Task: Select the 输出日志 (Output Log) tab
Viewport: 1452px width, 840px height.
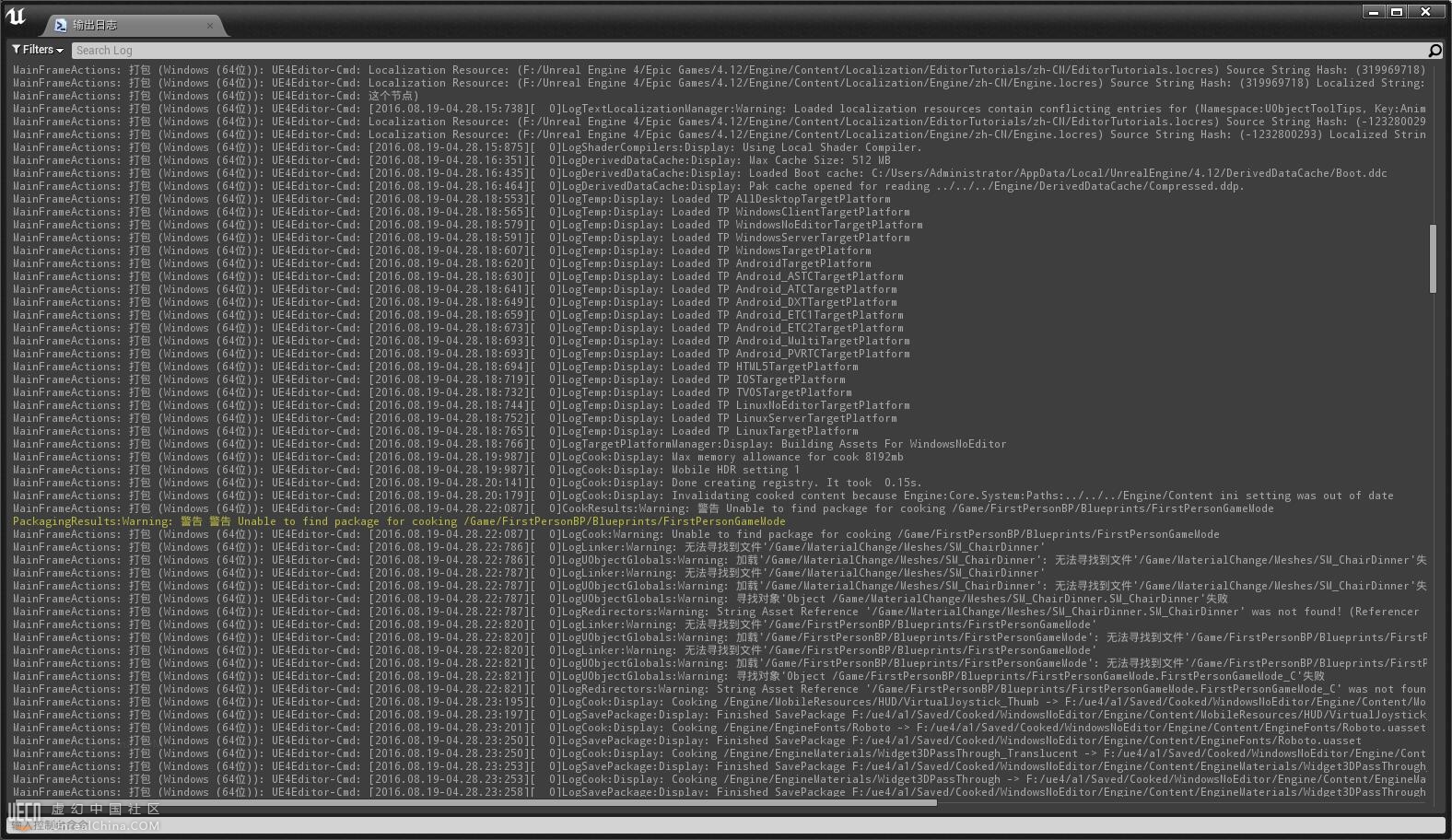Action: (133, 25)
